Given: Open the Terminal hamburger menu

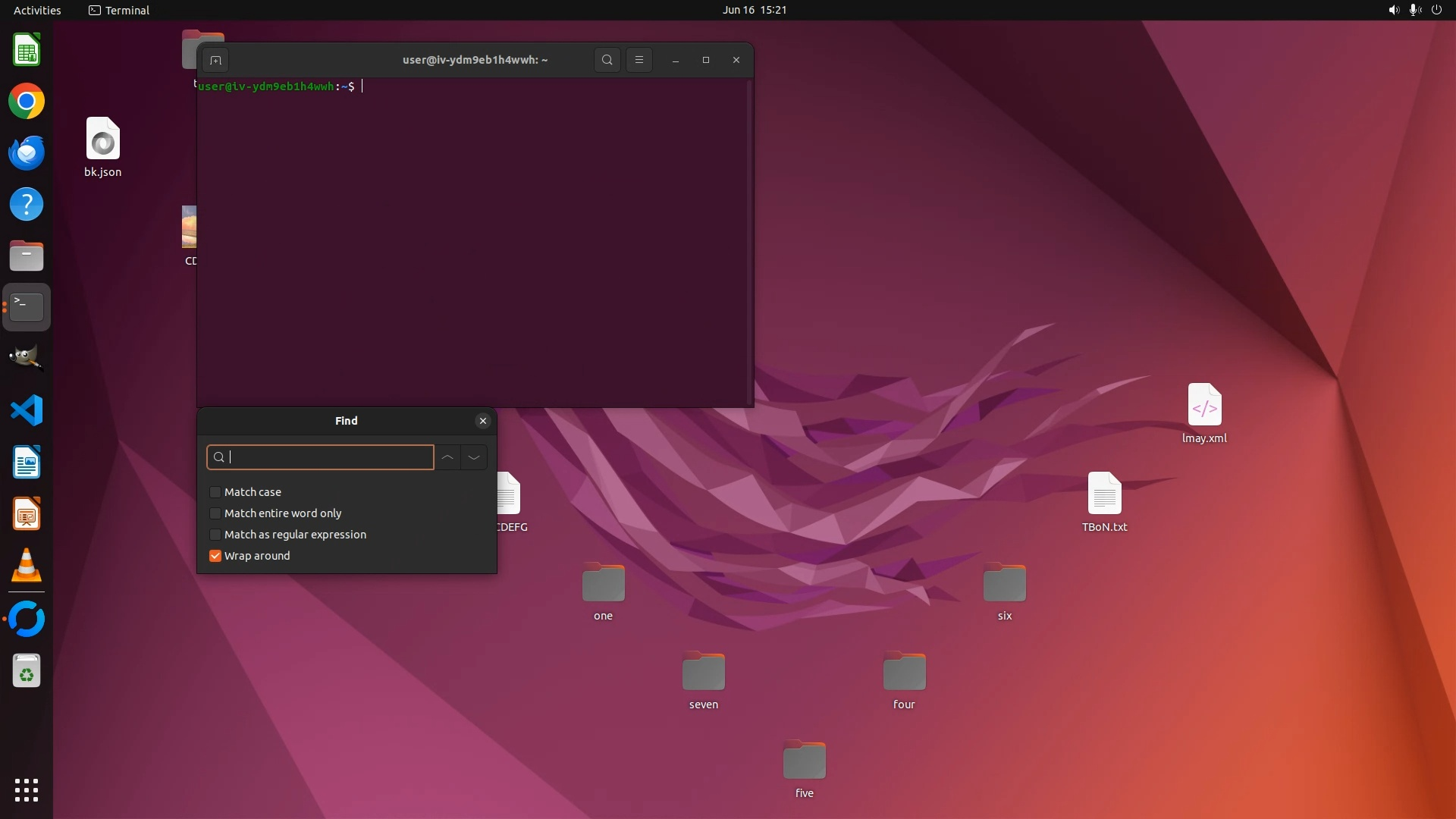Looking at the screenshot, I should pyautogui.click(x=639, y=60).
